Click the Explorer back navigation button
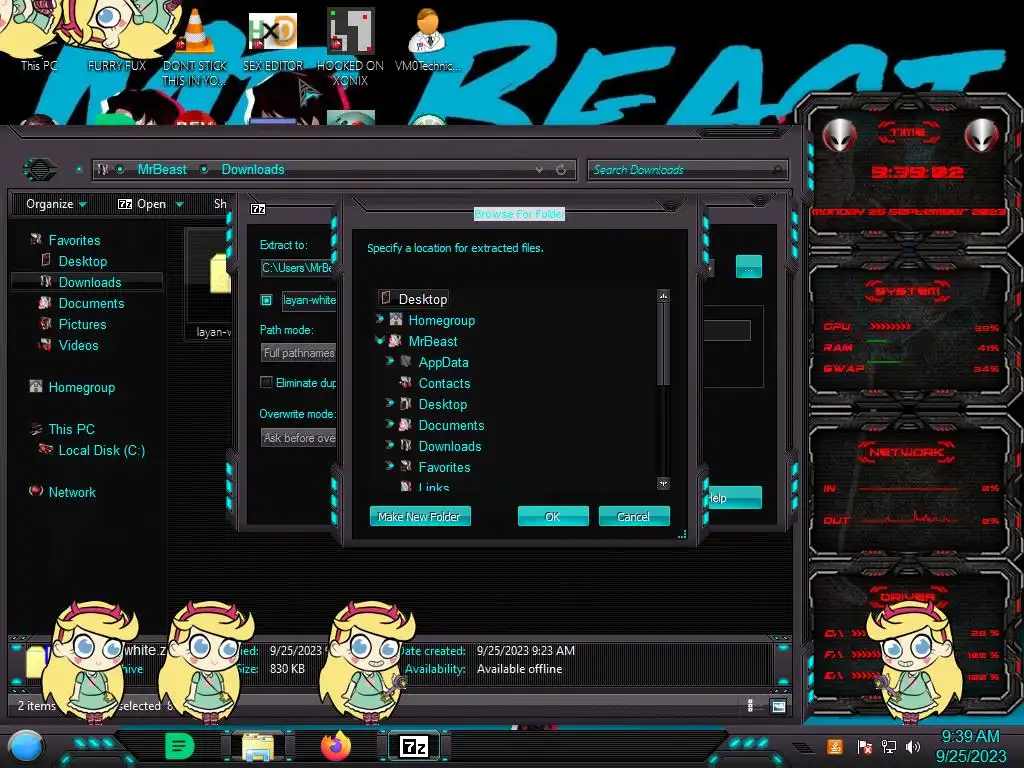This screenshot has width=1024, height=768. (40, 170)
